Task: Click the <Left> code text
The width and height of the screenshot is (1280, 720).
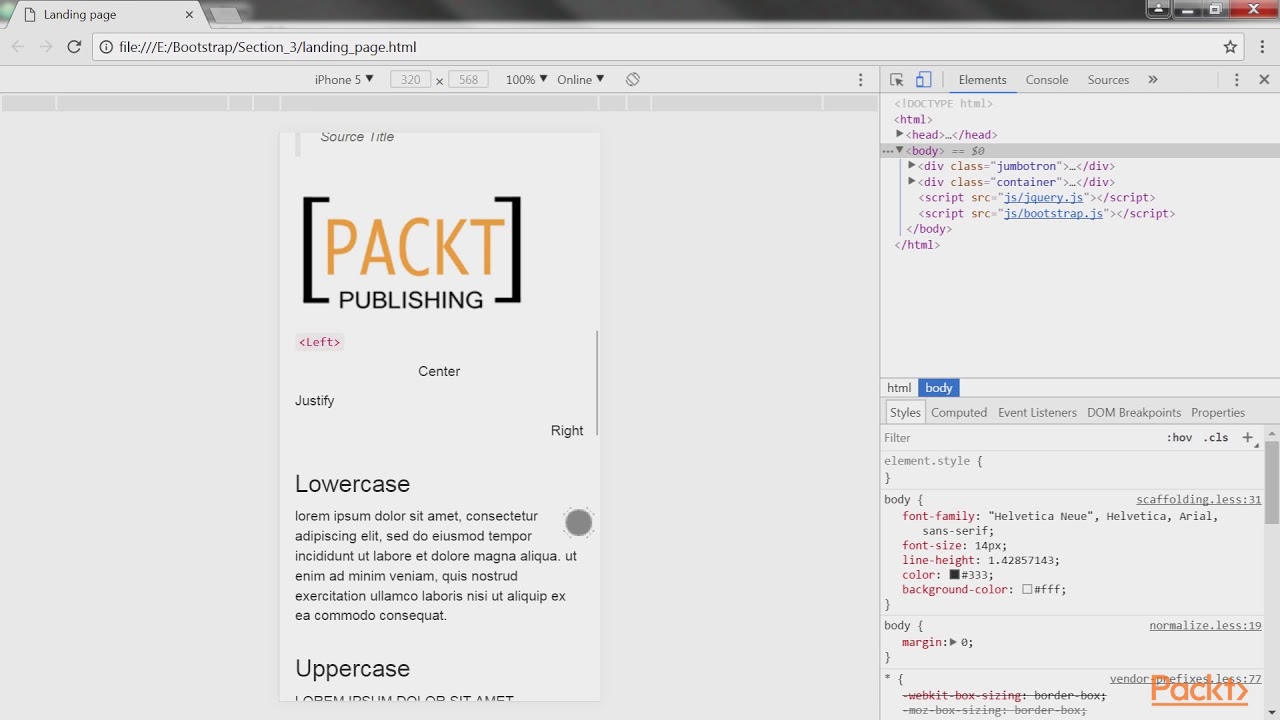Action: click(x=320, y=342)
